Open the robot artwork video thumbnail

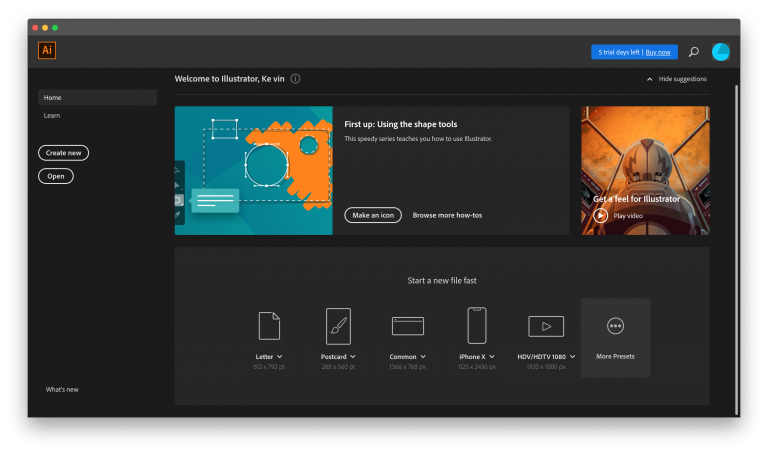click(645, 170)
